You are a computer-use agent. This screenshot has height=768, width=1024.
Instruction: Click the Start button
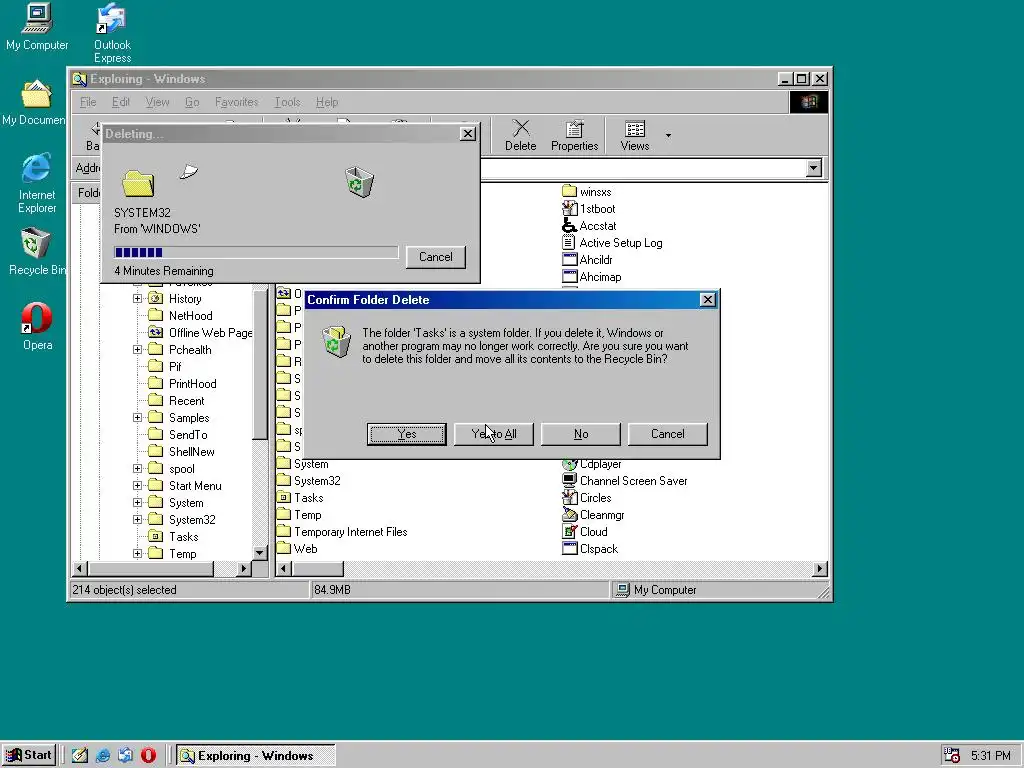(x=29, y=756)
